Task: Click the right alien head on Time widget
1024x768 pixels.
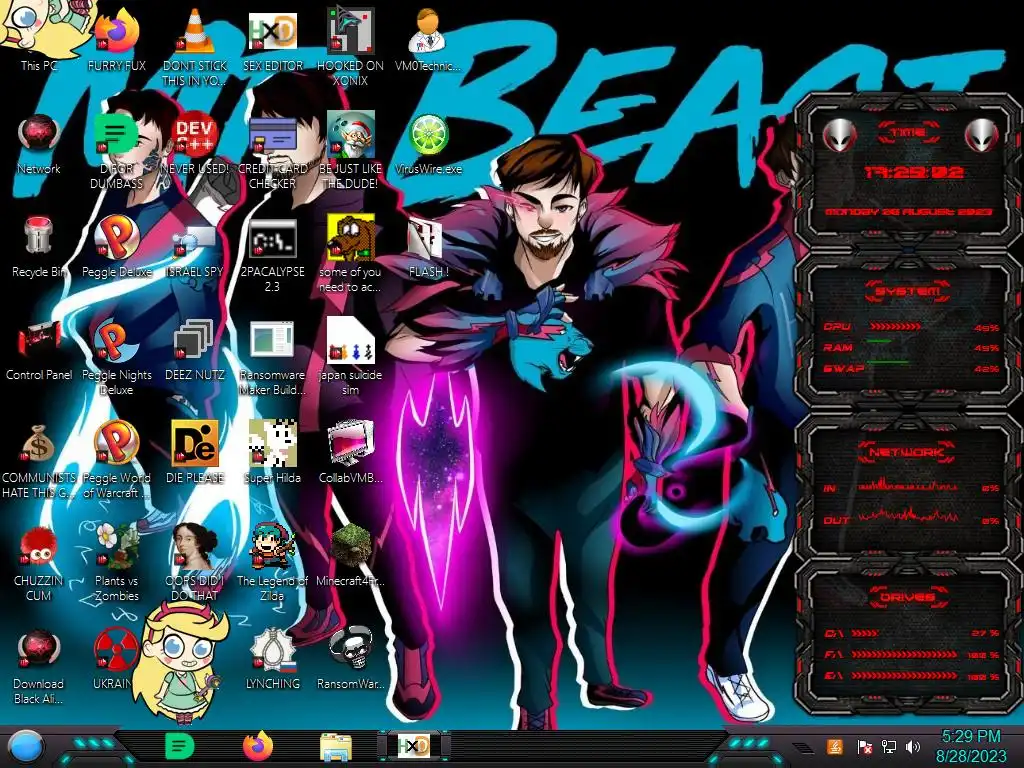Action: 982,135
